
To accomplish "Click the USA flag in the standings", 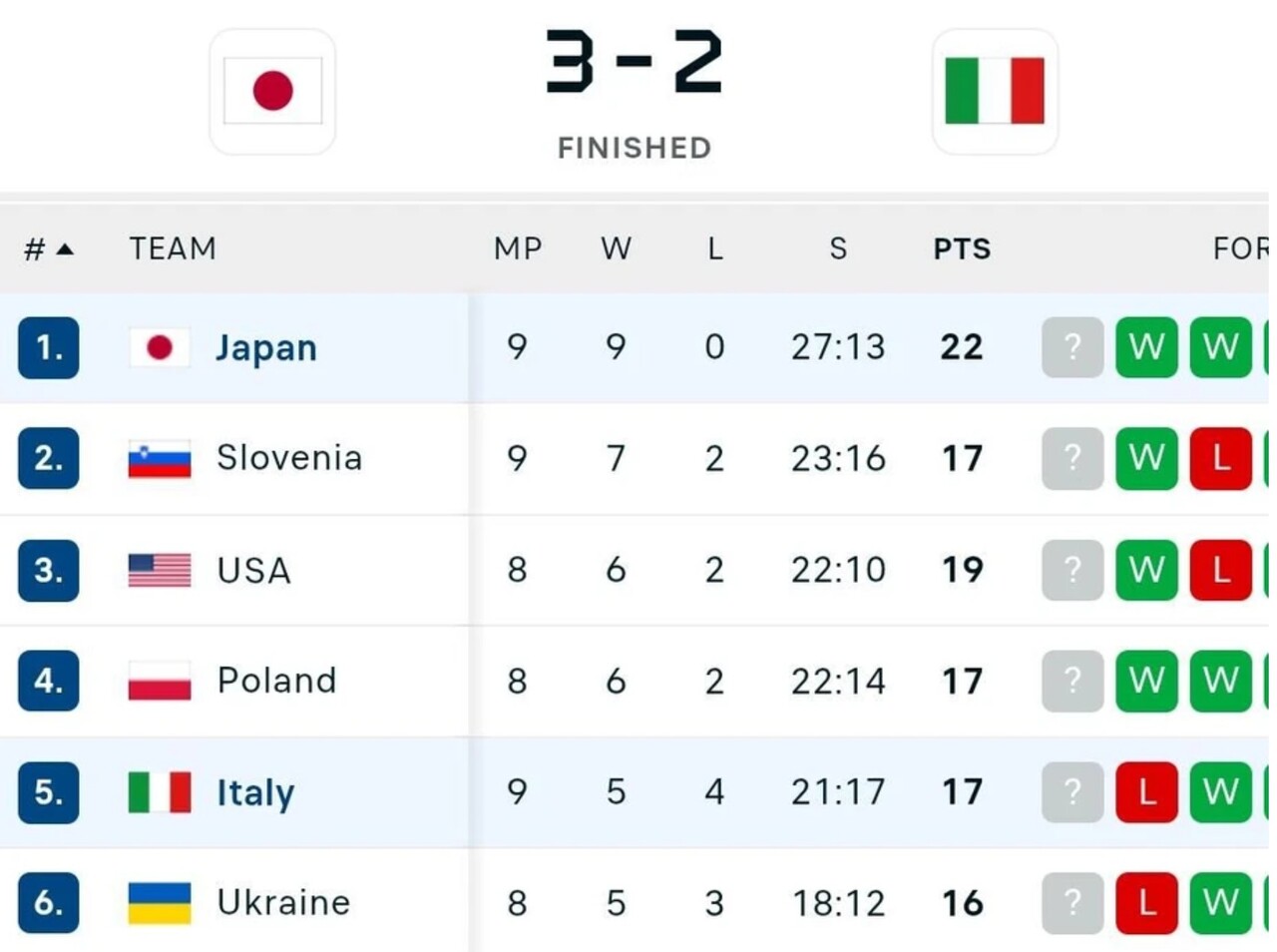I will 160,570.
